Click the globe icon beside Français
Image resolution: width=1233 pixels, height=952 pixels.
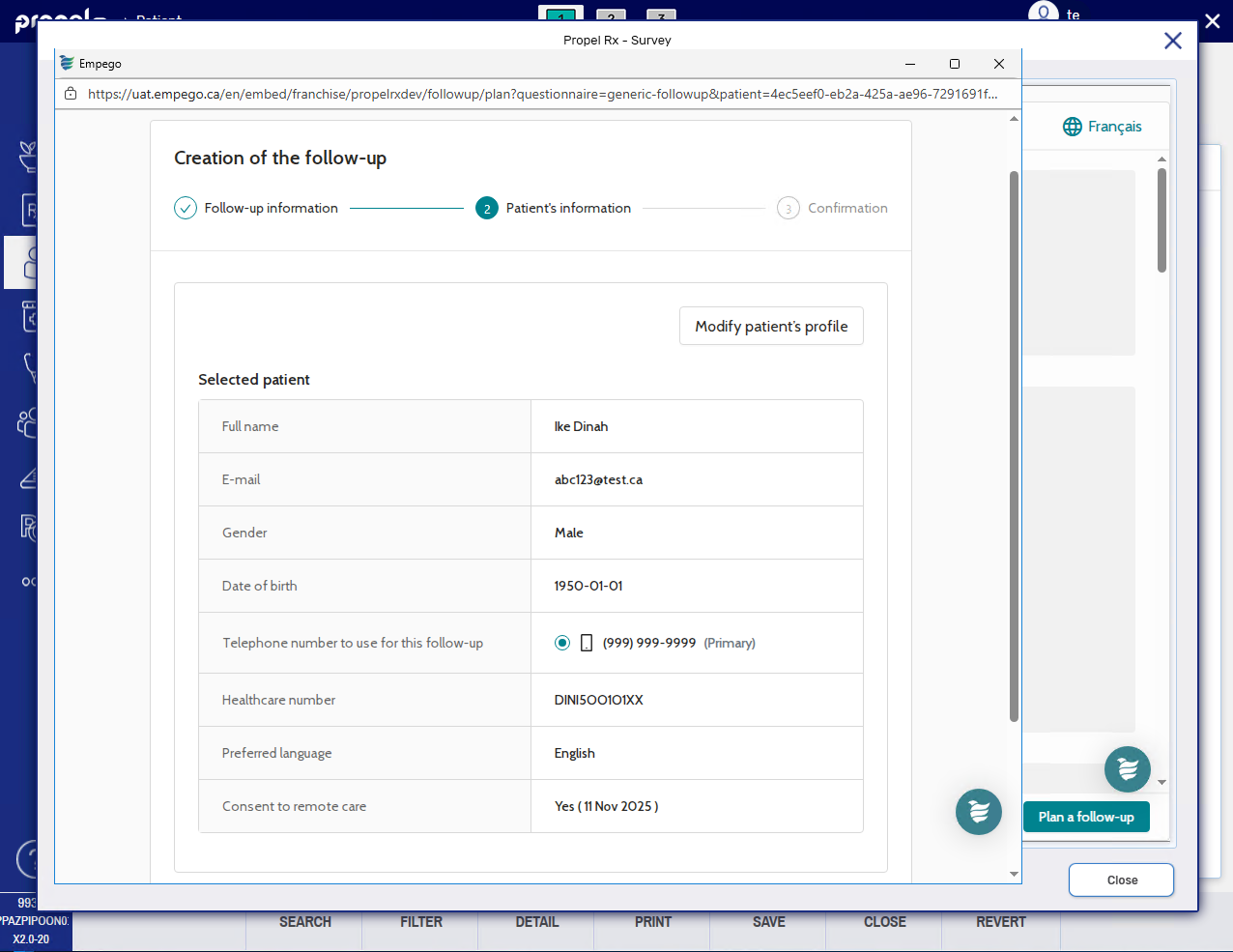click(1072, 127)
